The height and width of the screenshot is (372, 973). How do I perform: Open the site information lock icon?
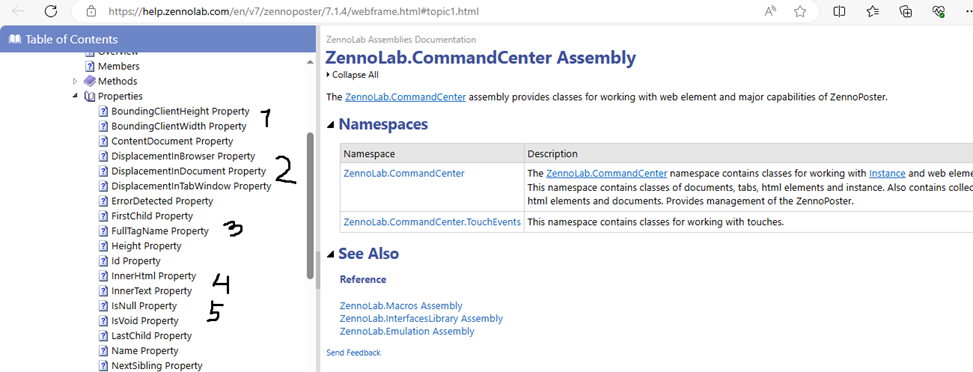(x=91, y=11)
